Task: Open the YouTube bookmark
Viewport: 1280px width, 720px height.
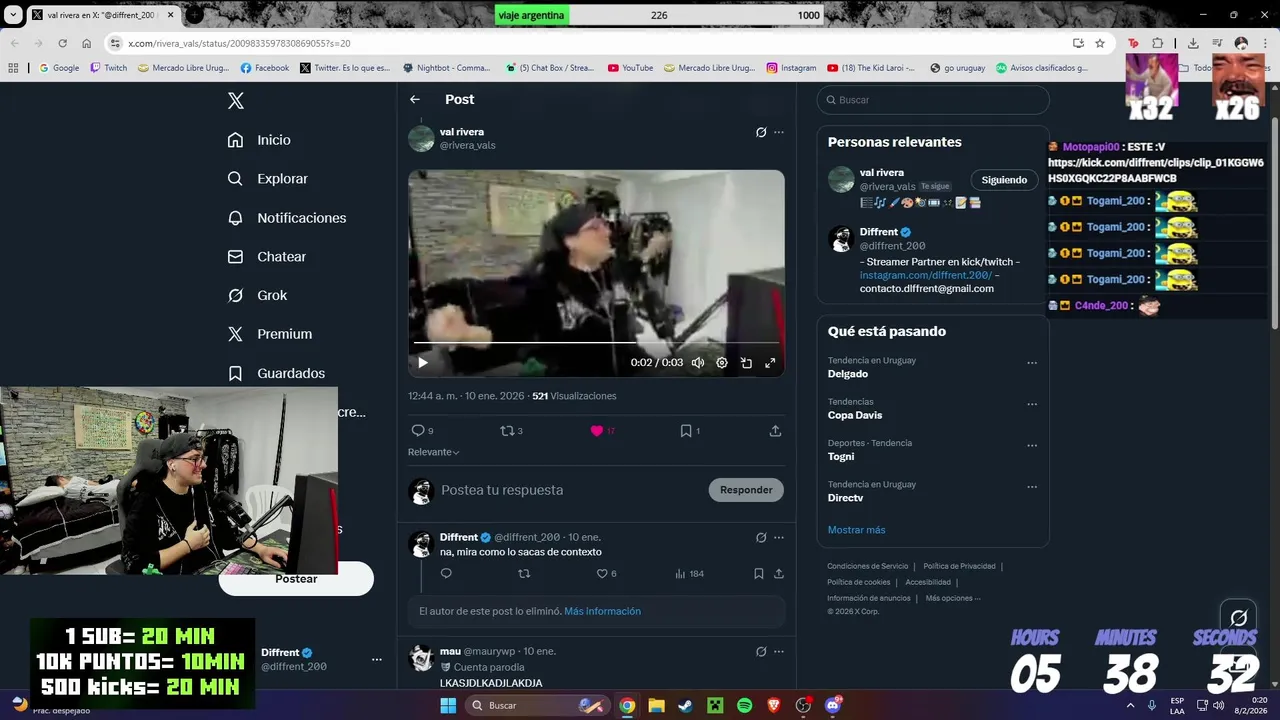Action: [x=630, y=68]
